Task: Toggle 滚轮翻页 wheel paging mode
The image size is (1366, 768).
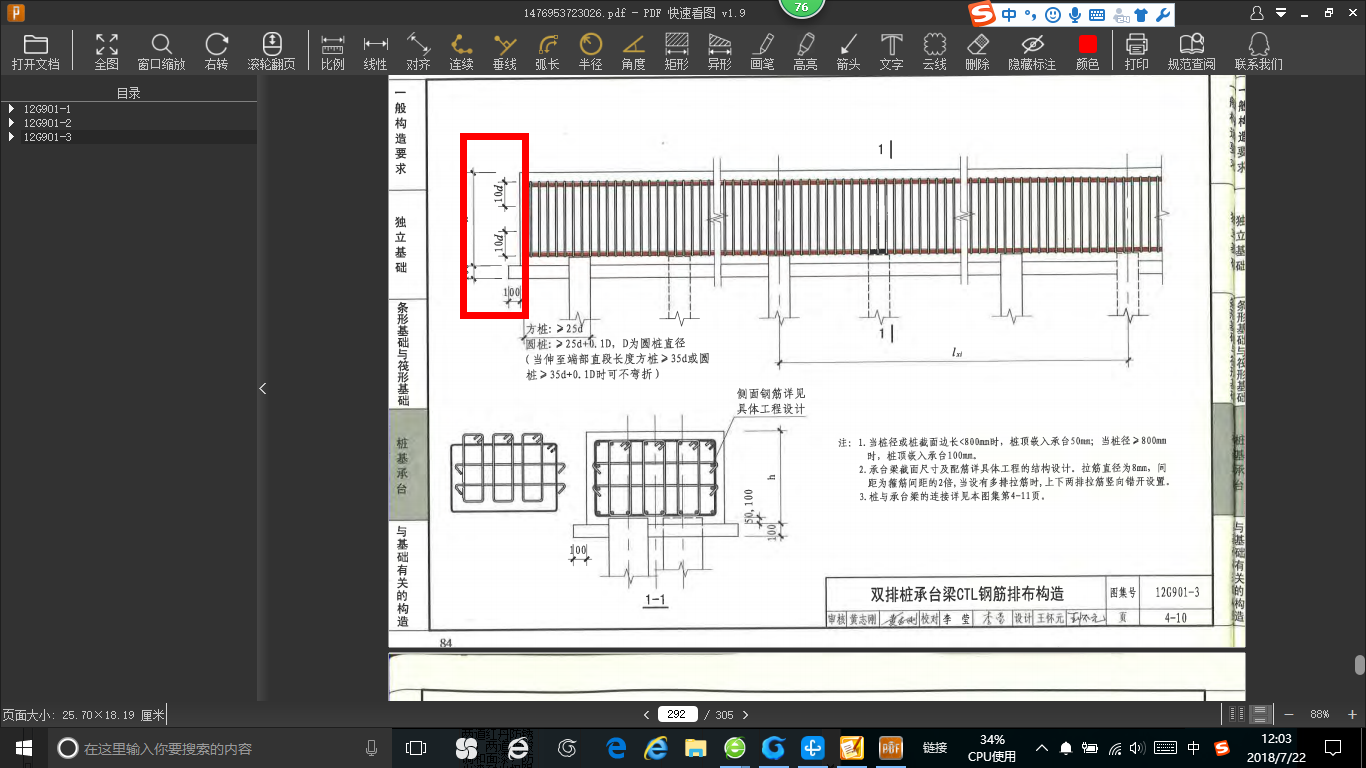Action: (x=271, y=52)
